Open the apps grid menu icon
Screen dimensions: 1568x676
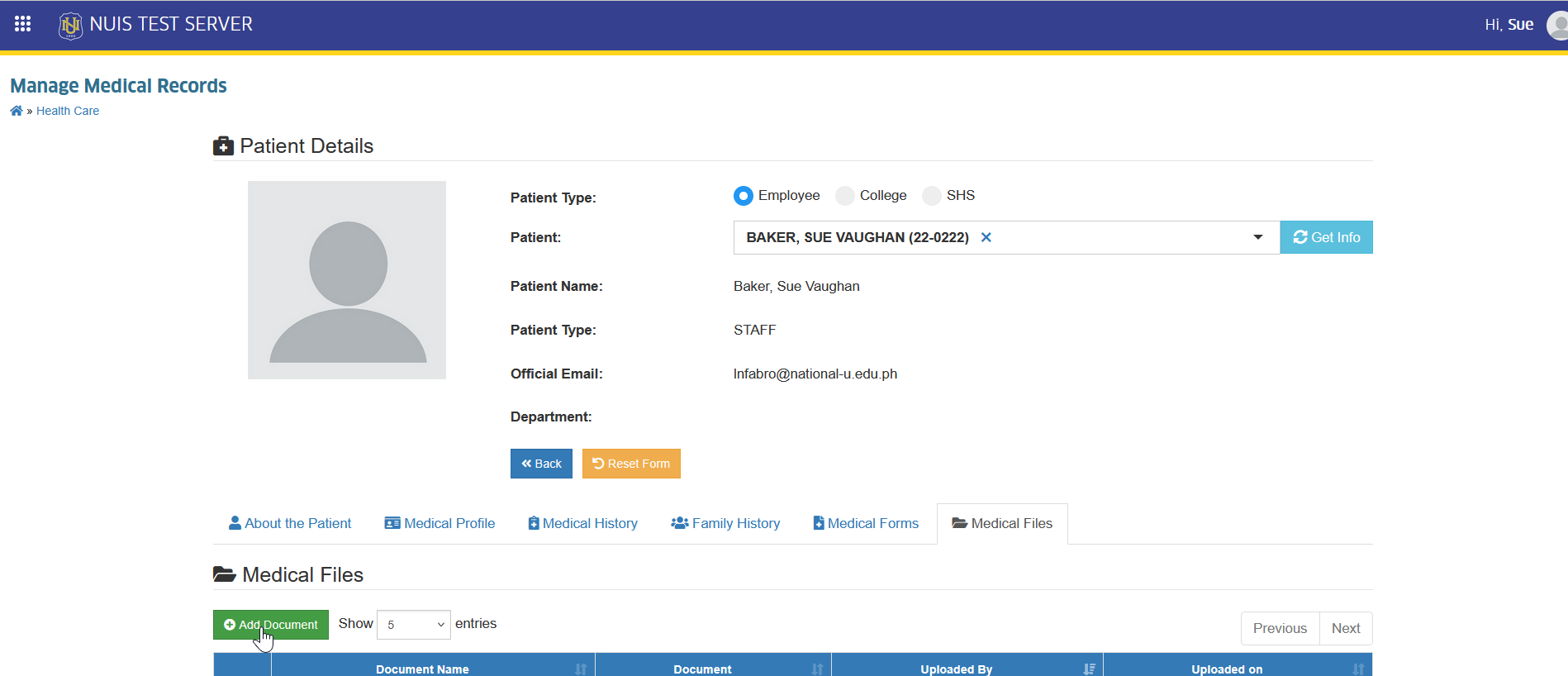[x=23, y=24]
